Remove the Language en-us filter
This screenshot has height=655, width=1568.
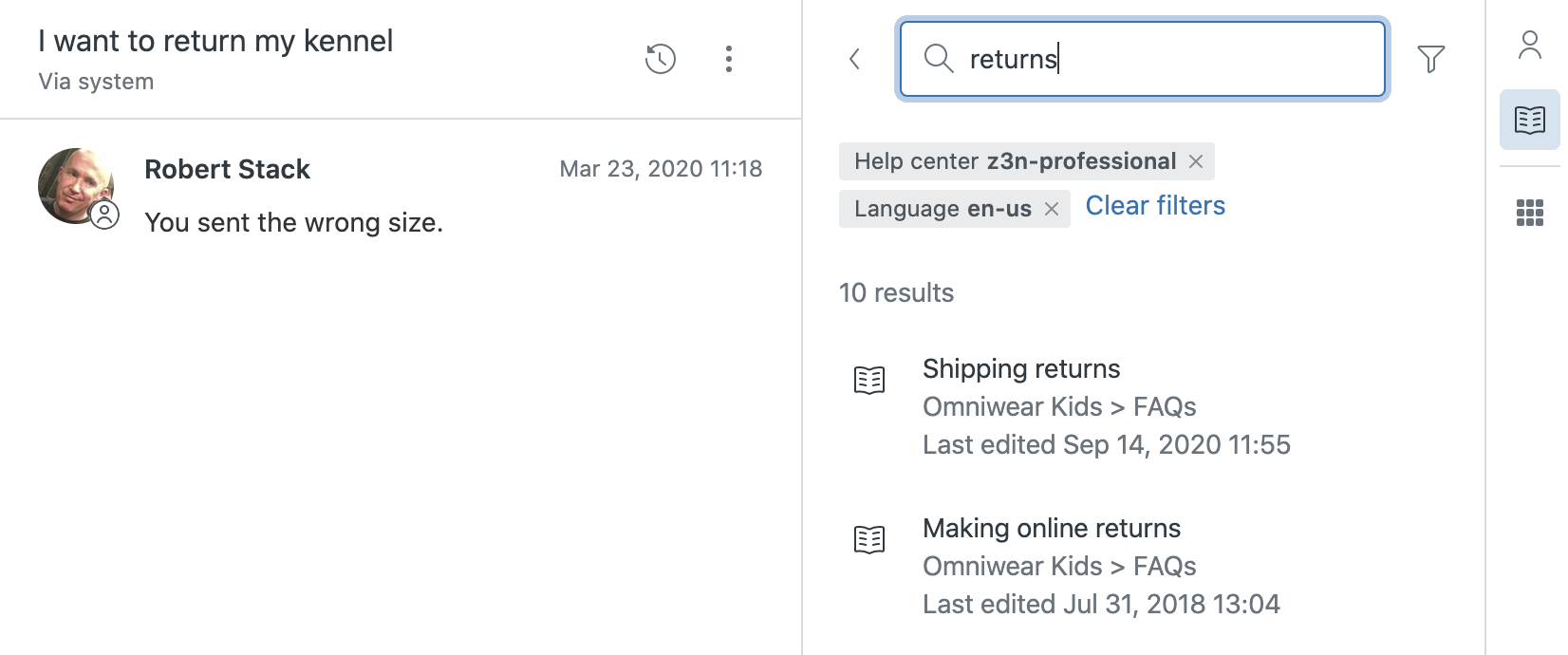pyautogui.click(x=1052, y=209)
